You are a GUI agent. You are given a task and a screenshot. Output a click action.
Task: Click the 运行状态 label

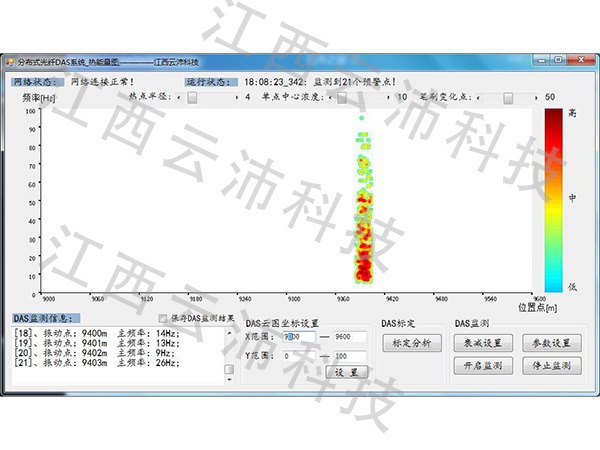tap(211, 82)
